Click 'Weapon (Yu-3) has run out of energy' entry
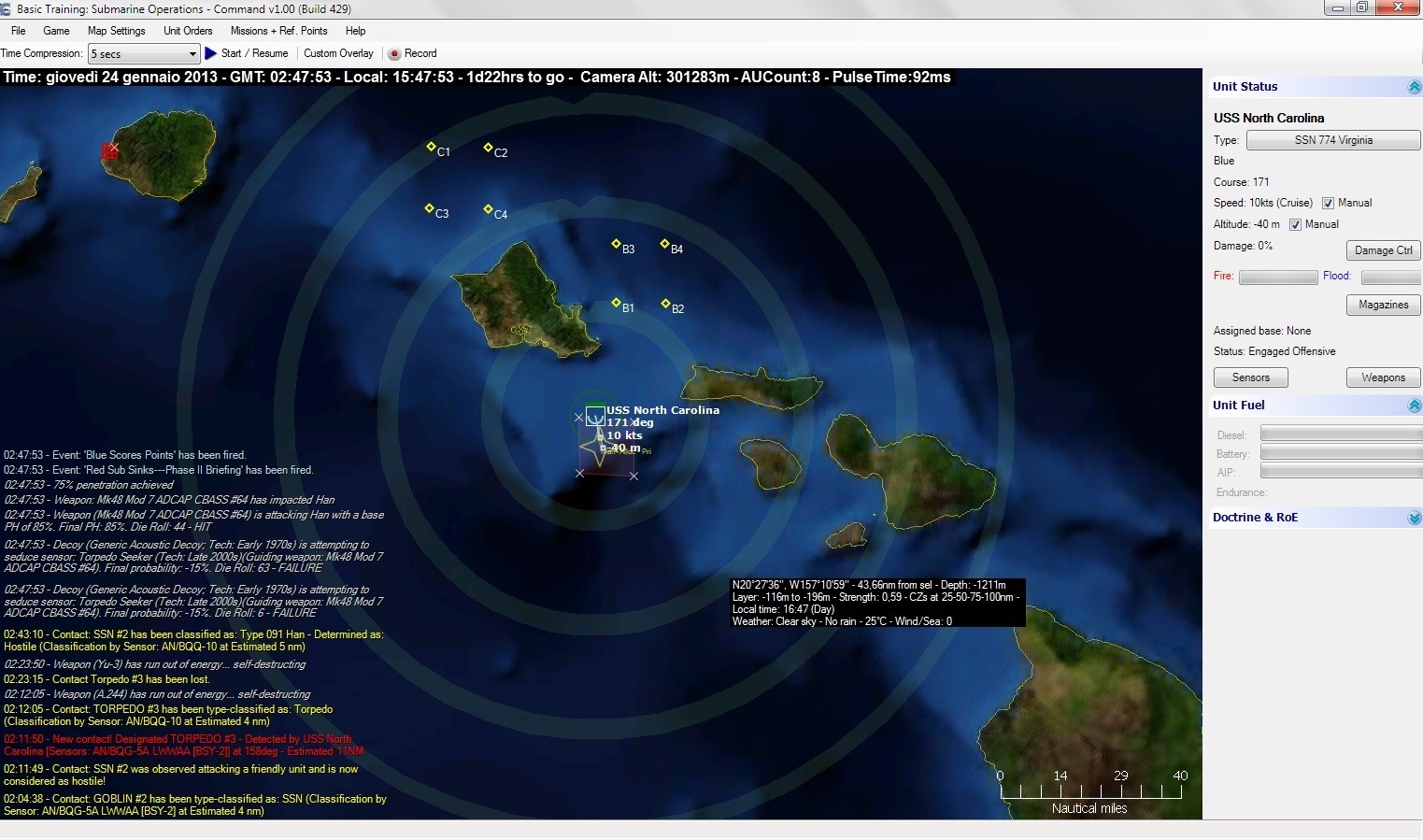The image size is (1423, 840). tap(155, 664)
